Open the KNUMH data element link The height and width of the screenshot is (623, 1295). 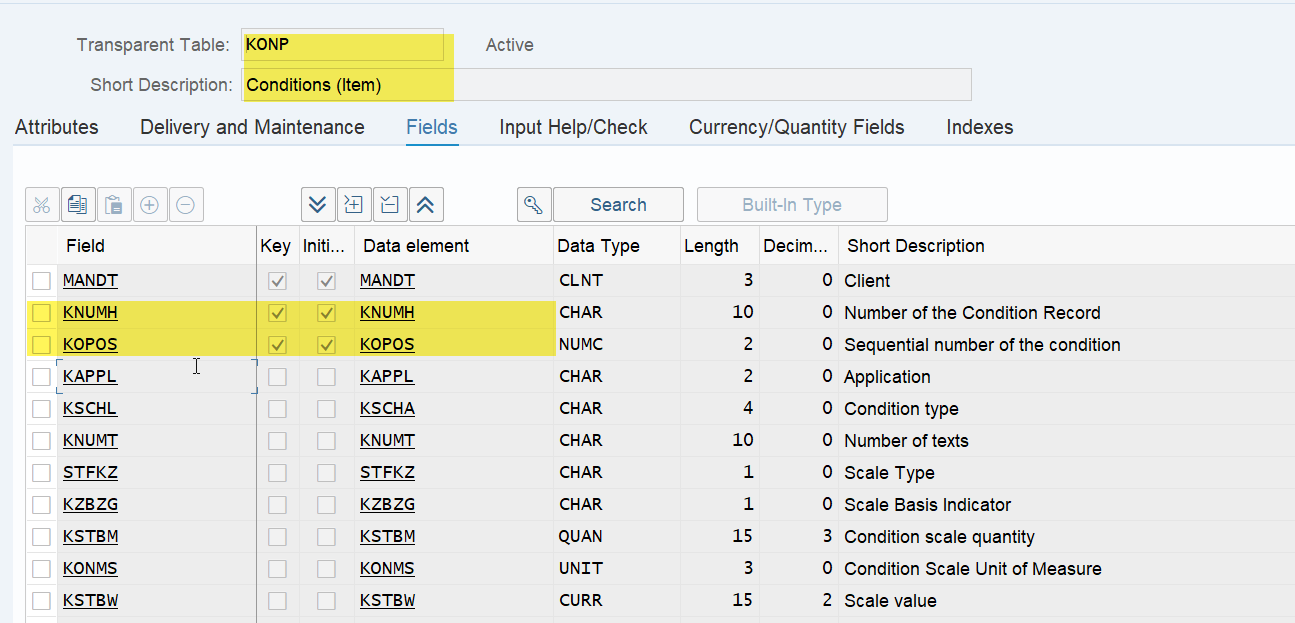click(387, 312)
